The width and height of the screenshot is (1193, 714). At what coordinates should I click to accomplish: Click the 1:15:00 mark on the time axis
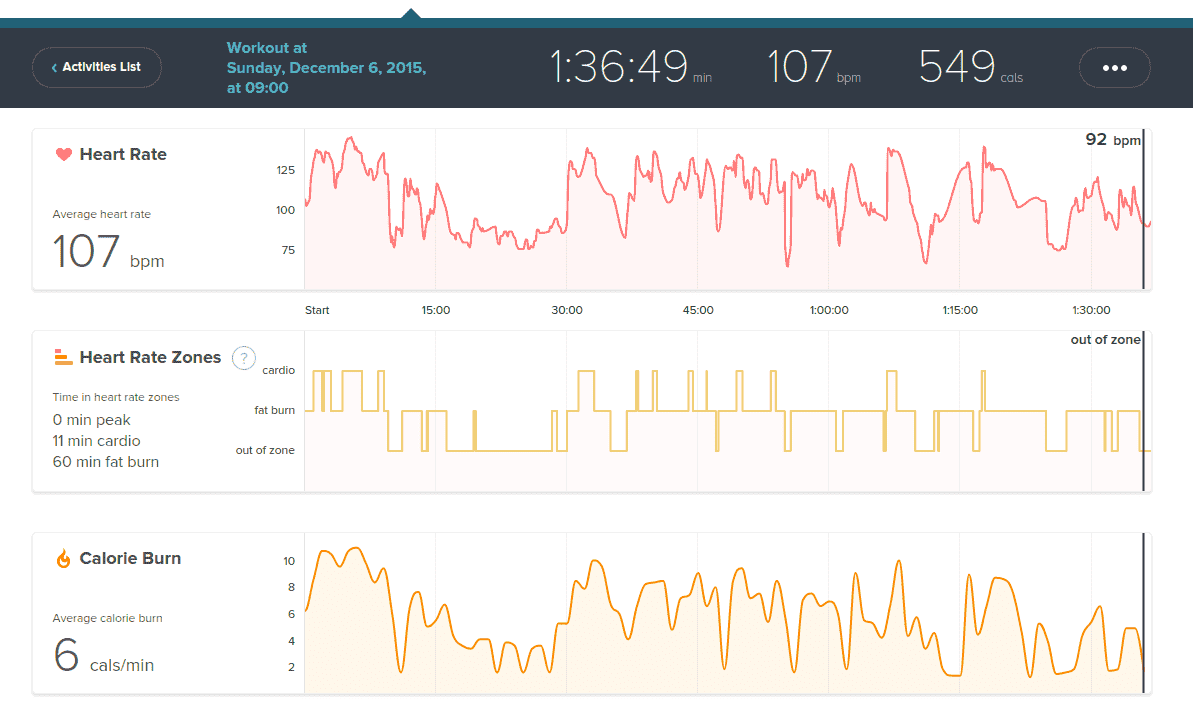(960, 310)
